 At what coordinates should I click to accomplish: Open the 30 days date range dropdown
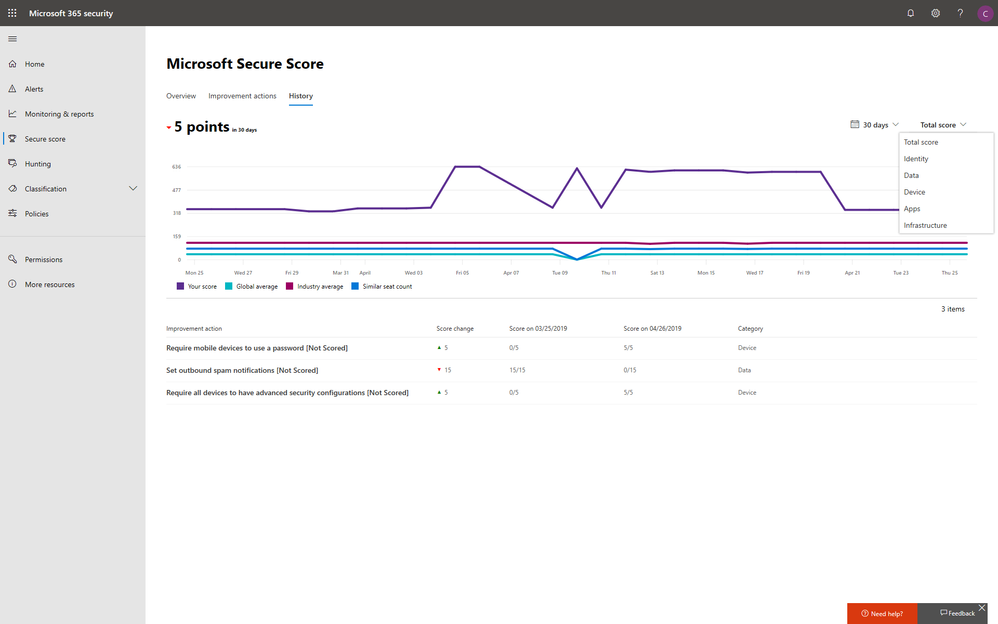click(874, 125)
